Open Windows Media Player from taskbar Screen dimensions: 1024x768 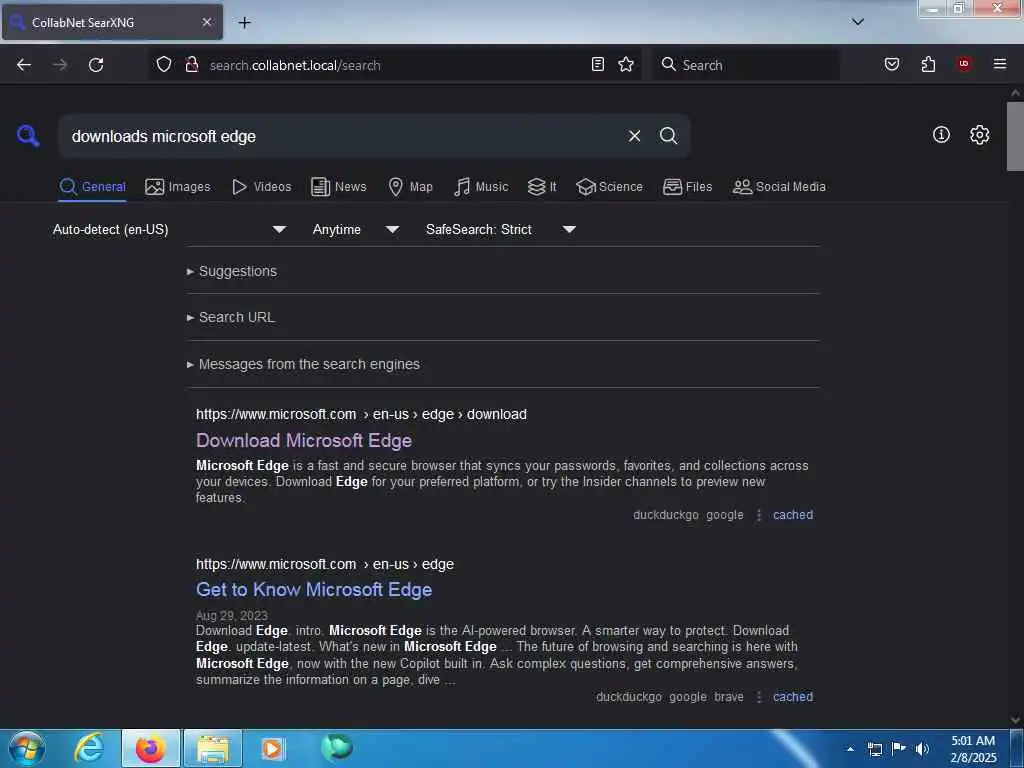272,748
